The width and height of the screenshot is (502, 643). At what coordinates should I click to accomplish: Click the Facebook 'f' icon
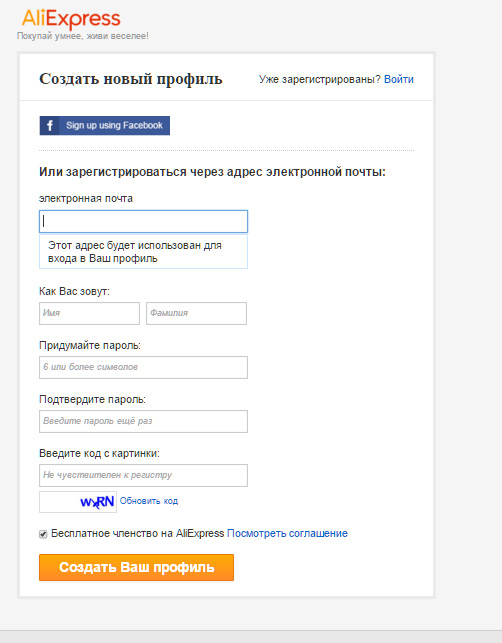click(x=50, y=125)
